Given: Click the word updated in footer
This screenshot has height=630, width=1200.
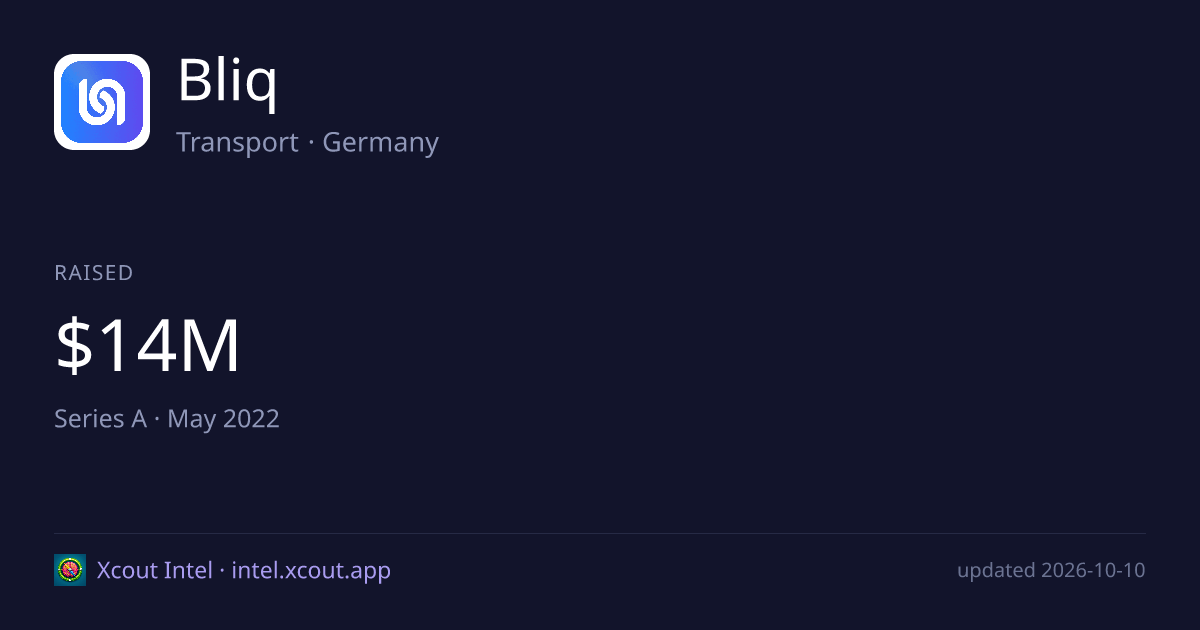Looking at the screenshot, I should click(x=996, y=570).
